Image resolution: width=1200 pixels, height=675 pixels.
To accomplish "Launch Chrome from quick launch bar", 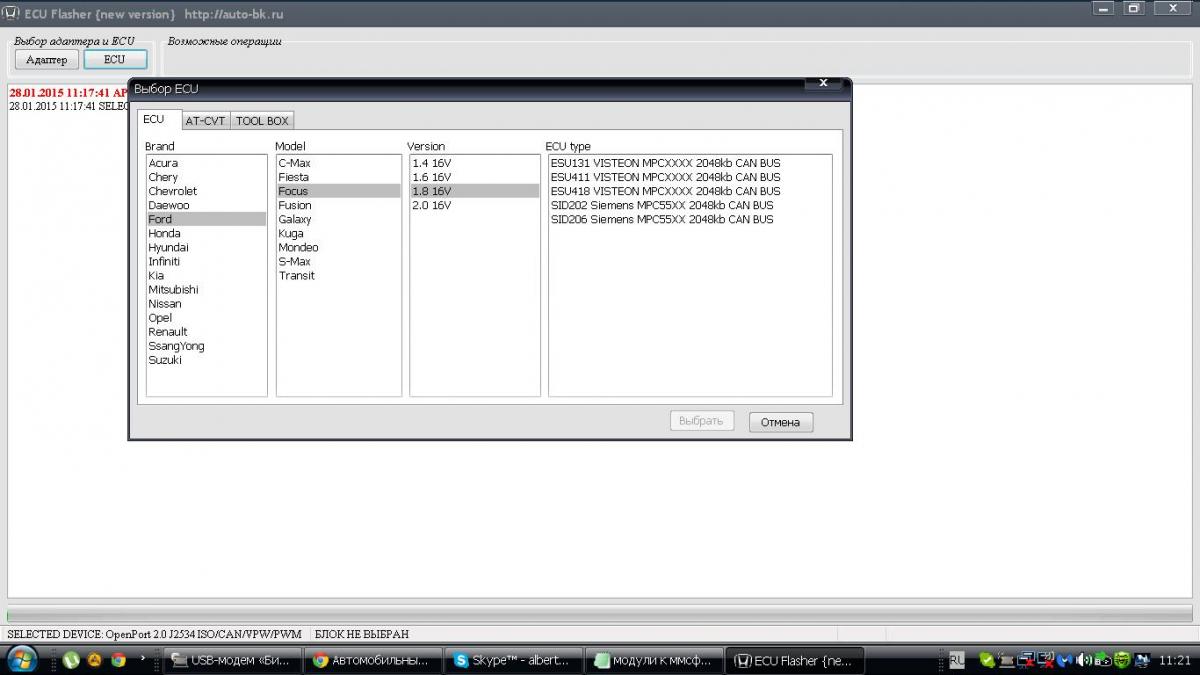I will (118, 660).
